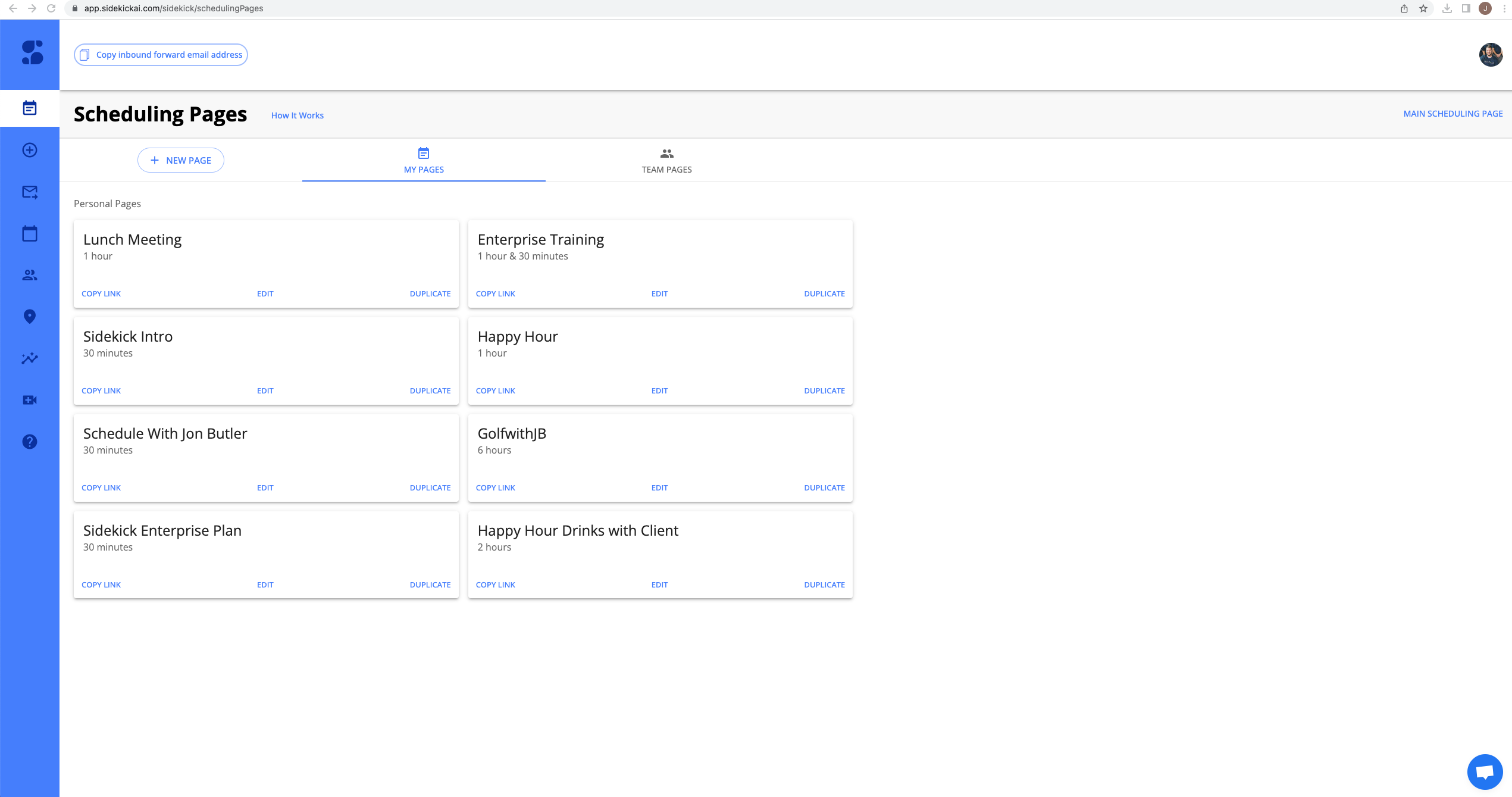Image resolution: width=1512 pixels, height=797 pixels.
Task: Open browser three-dot menu
Action: (x=1504, y=8)
